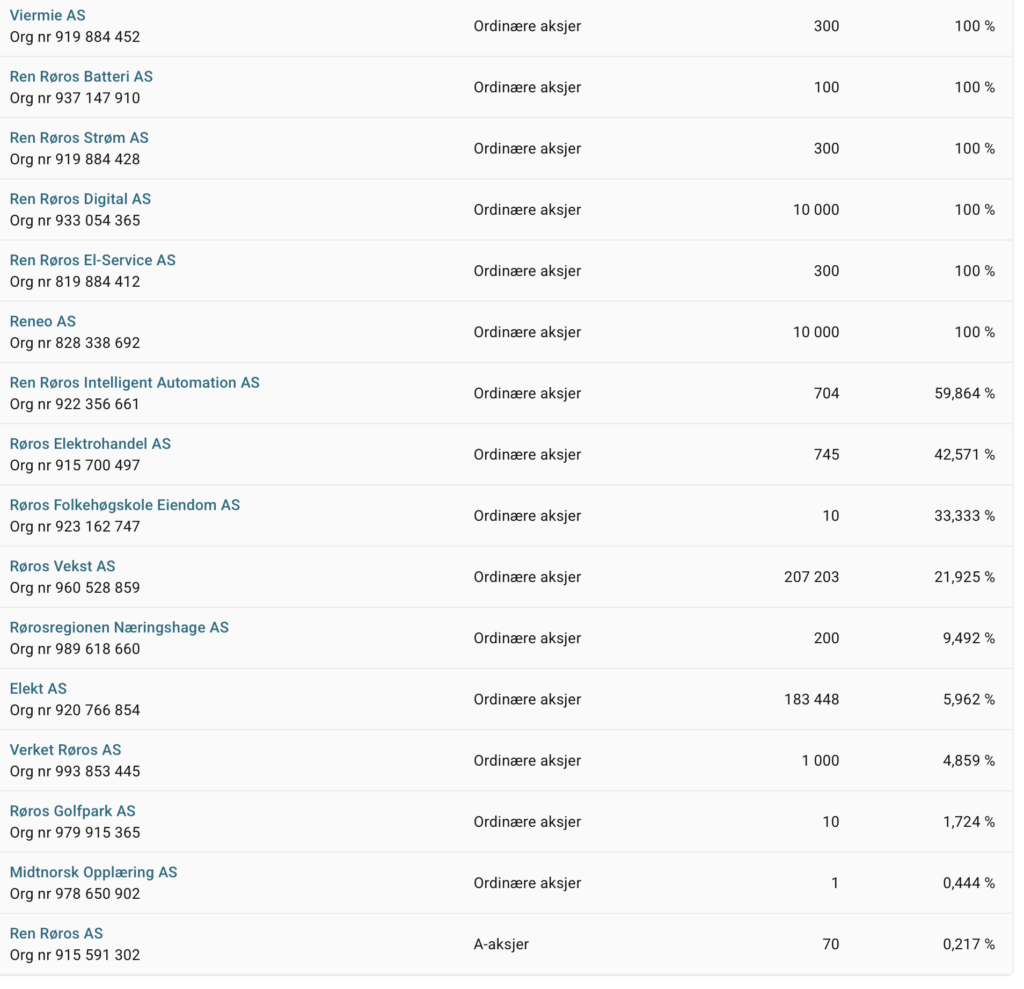This screenshot has width=1024, height=989.
Task: Open Røros Folkehøgskole Eiendom AS link
Action: 125,505
